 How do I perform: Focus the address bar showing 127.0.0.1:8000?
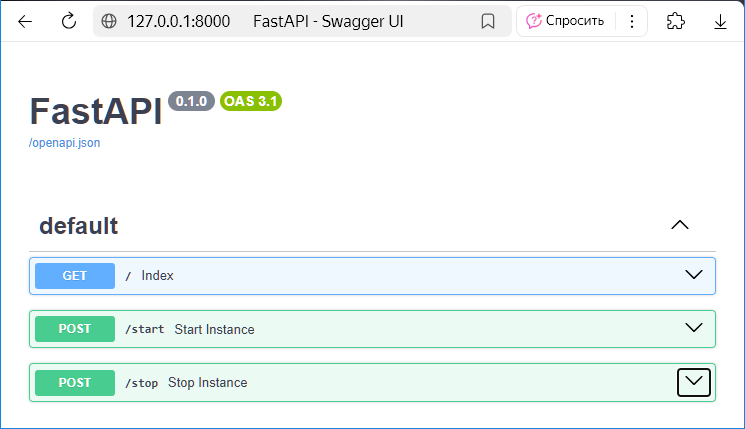click(x=300, y=21)
